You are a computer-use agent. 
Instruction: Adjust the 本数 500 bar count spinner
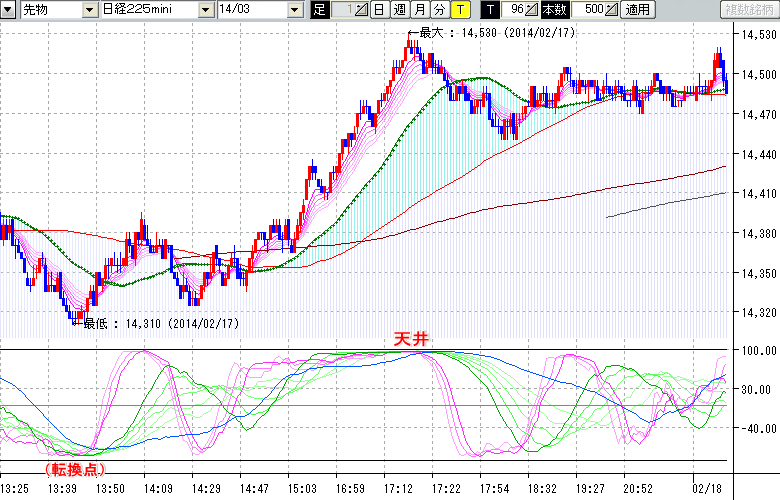click(x=610, y=9)
